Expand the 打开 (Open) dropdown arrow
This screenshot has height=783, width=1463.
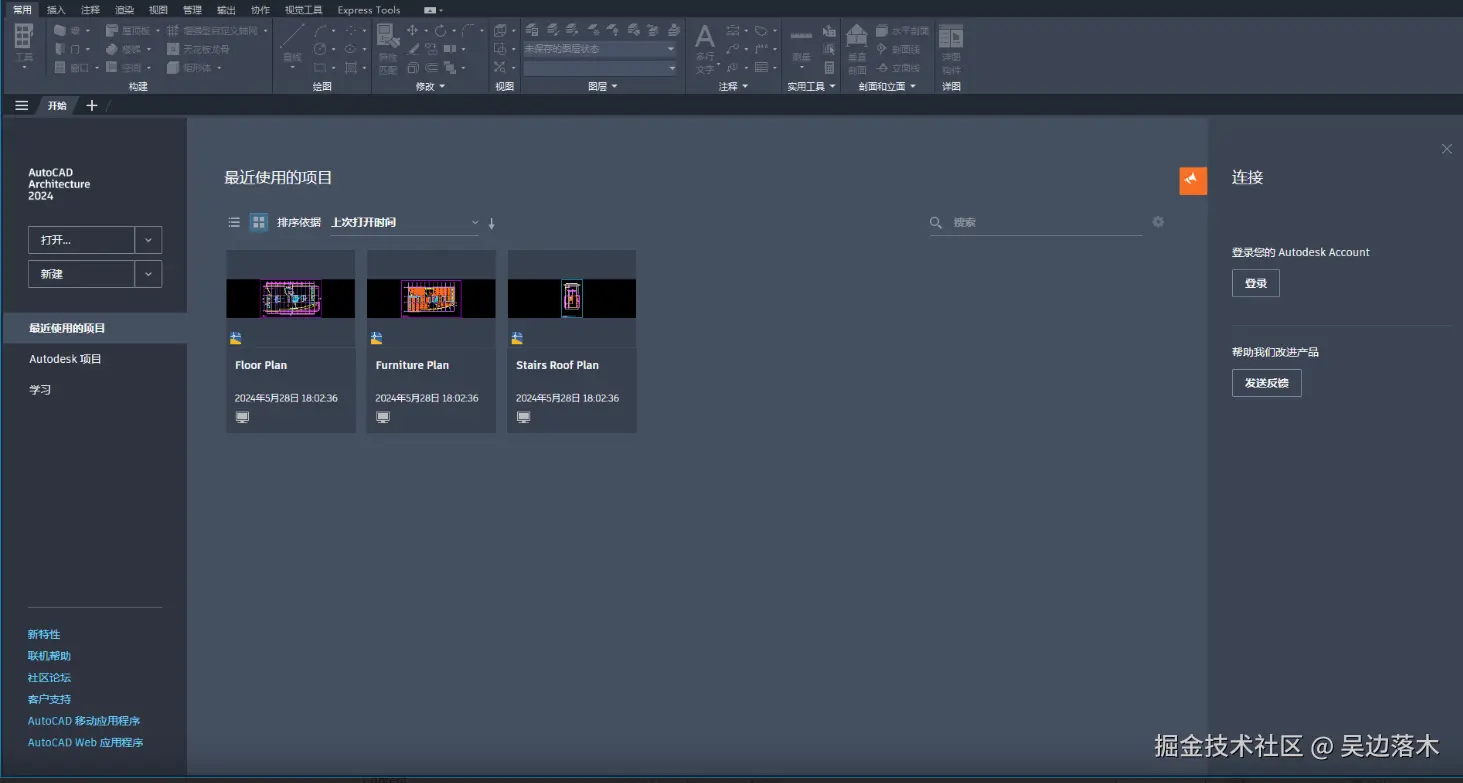point(148,240)
